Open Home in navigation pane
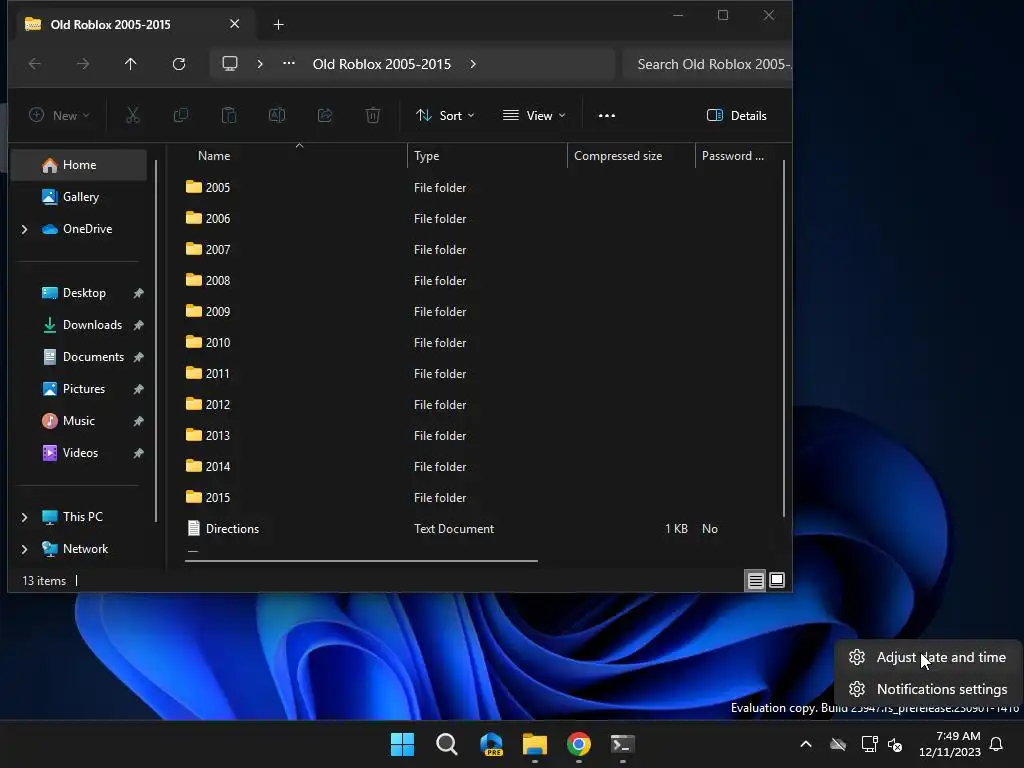The height and width of the screenshot is (768, 1024). point(79,165)
